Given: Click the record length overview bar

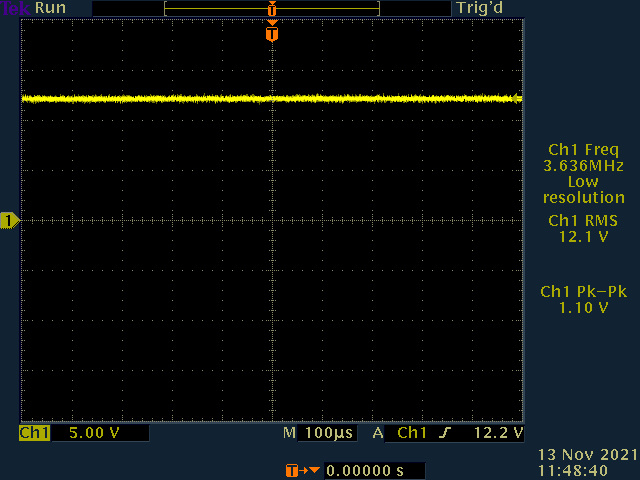Looking at the screenshot, I should 272,8.
